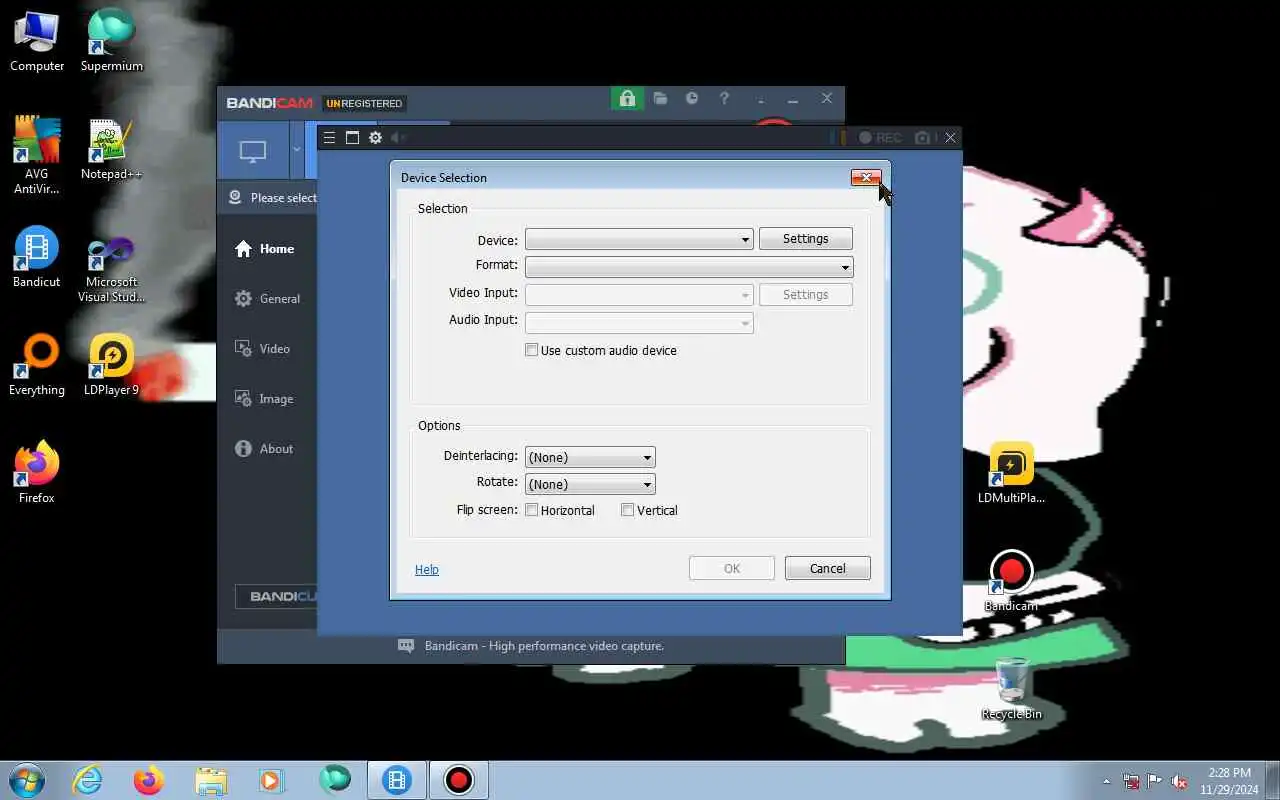Select the Microsoft Visual Studio desktop icon

(x=112, y=270)
